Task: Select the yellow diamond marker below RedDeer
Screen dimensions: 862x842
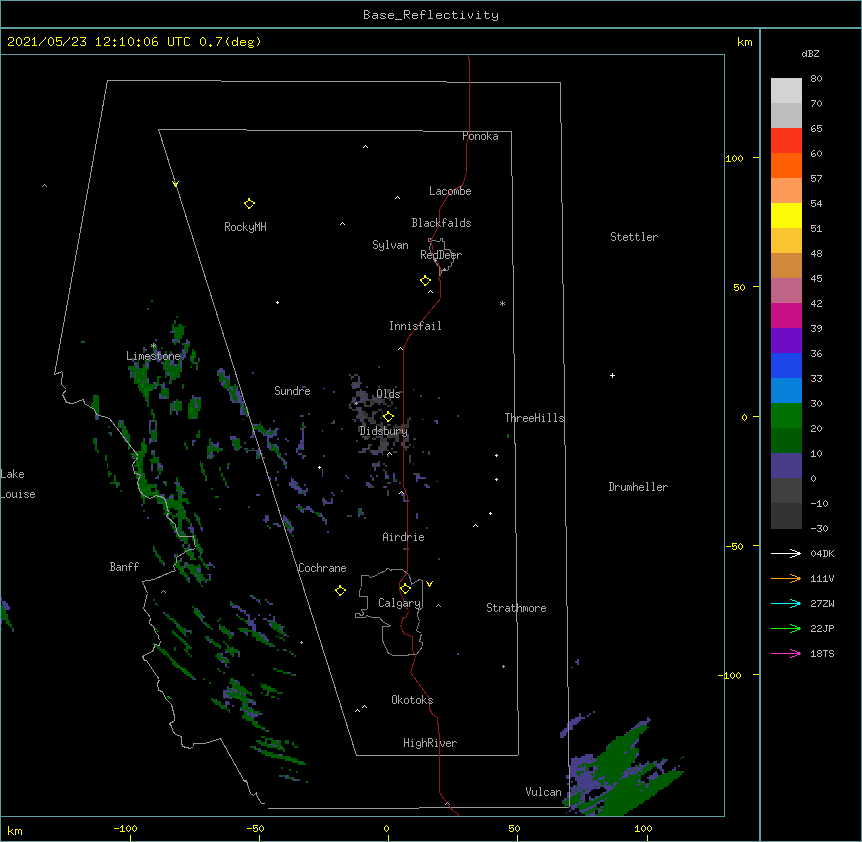Action: point(426,281)
